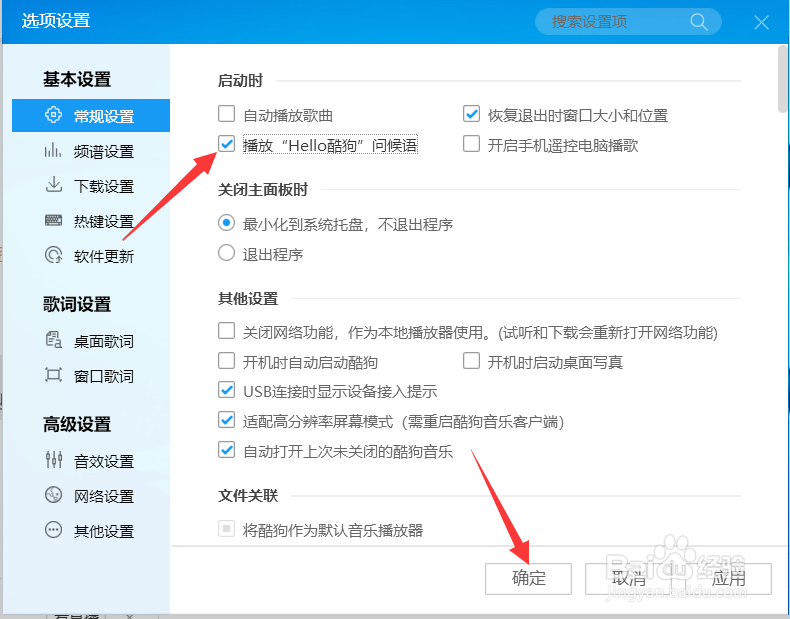Uncheck 播放“Hello酷狗”问候语 checkbox
The height and width of the screenshot is (619, 790).
226,144
